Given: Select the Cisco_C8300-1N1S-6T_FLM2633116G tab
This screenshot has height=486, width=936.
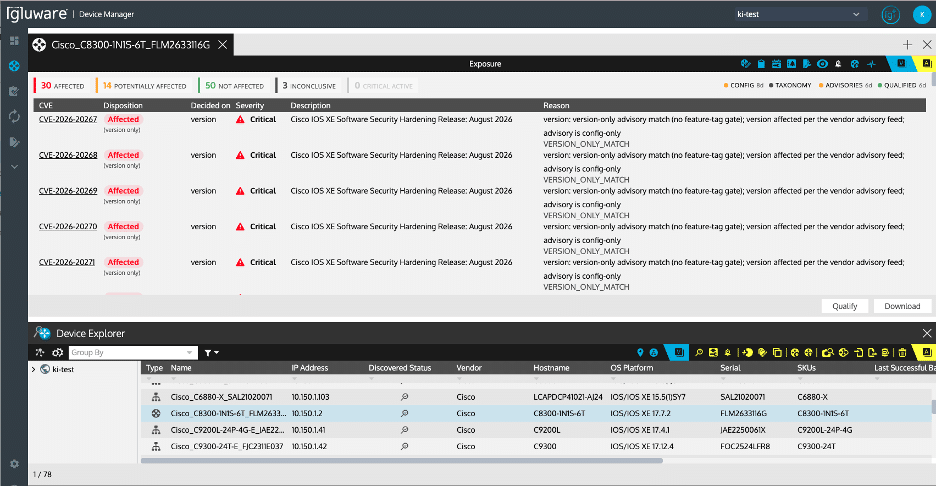Looking at the screenshot, I should click(130, 45).
